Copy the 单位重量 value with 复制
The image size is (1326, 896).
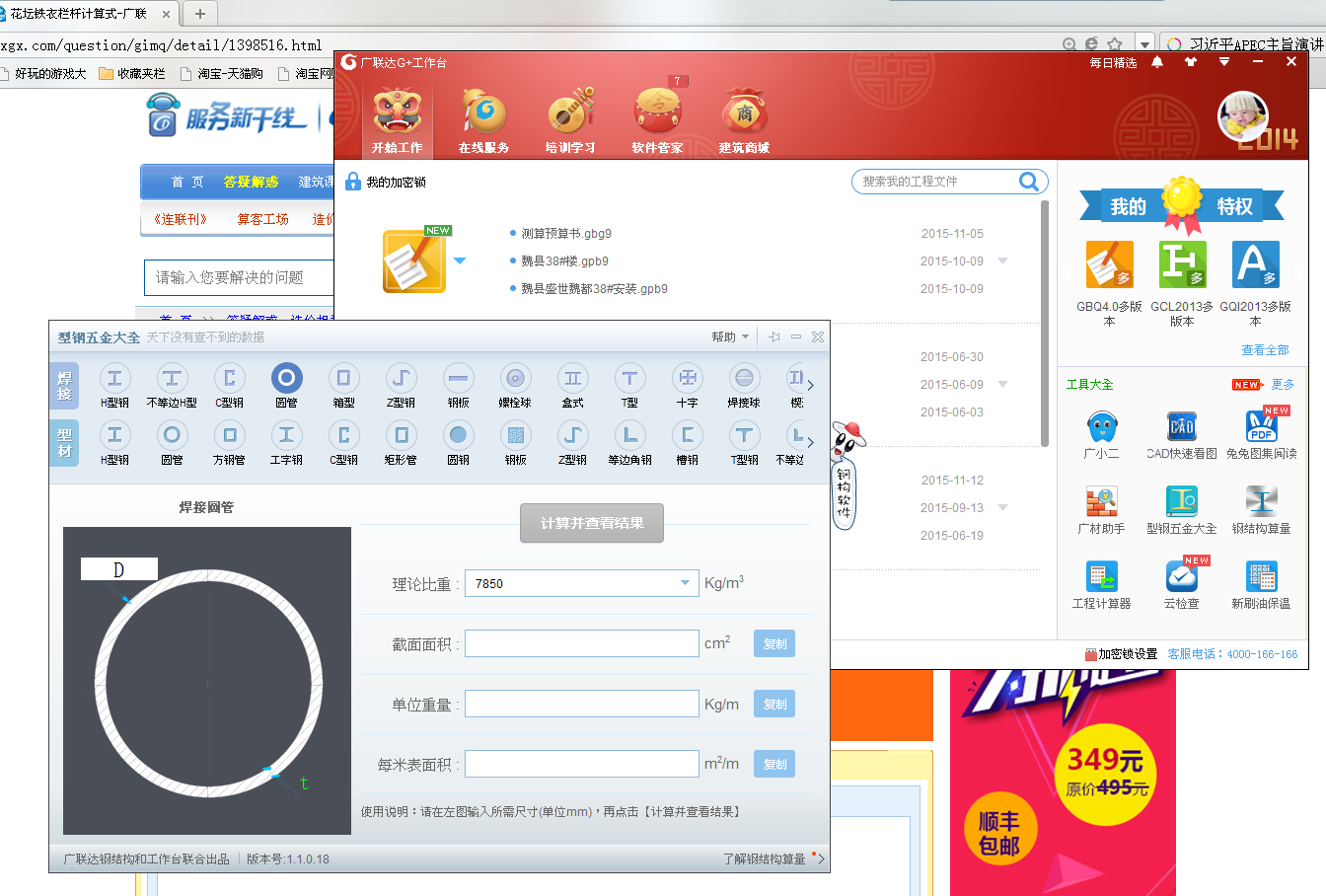774,704
